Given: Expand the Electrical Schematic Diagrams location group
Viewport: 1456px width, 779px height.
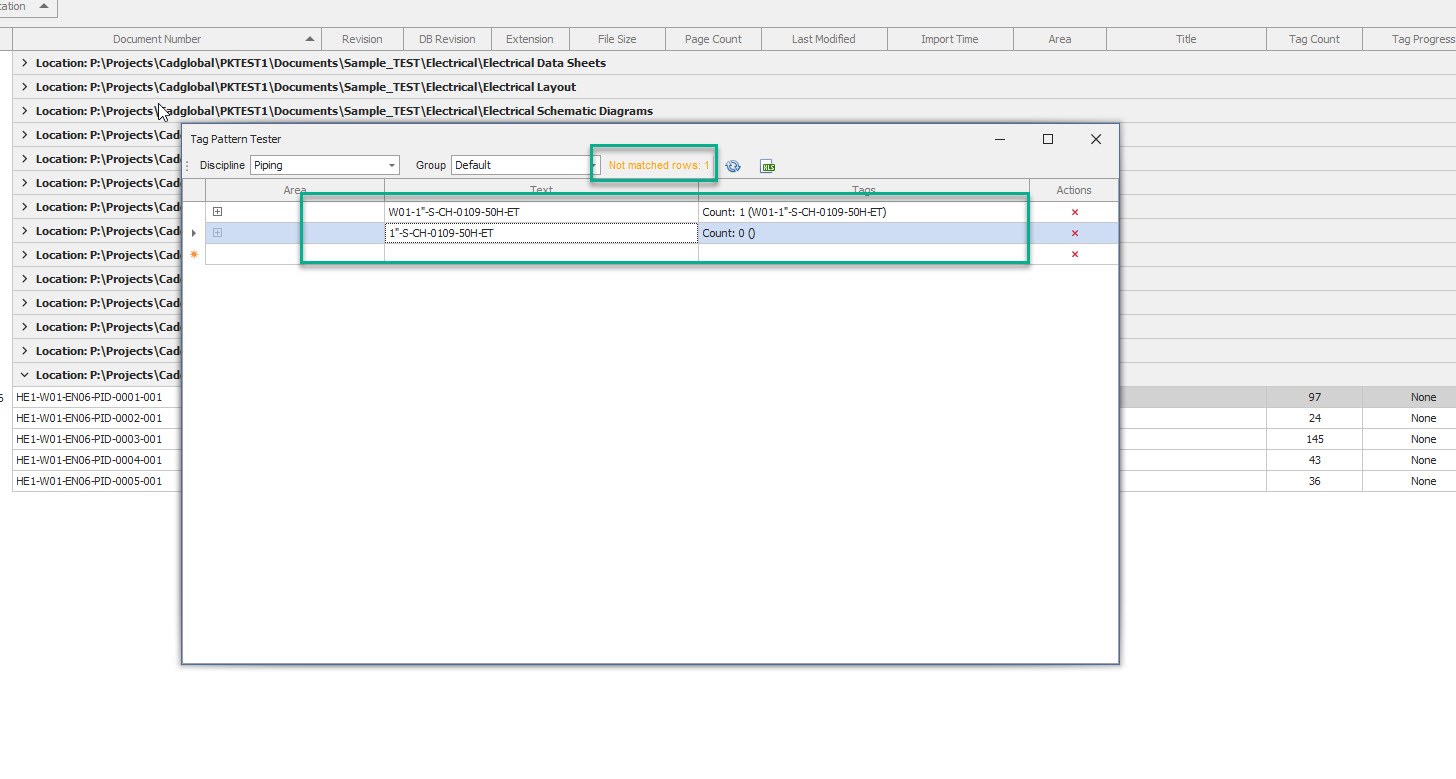Looking at the screenshot, I should click(x=24, y=111).
